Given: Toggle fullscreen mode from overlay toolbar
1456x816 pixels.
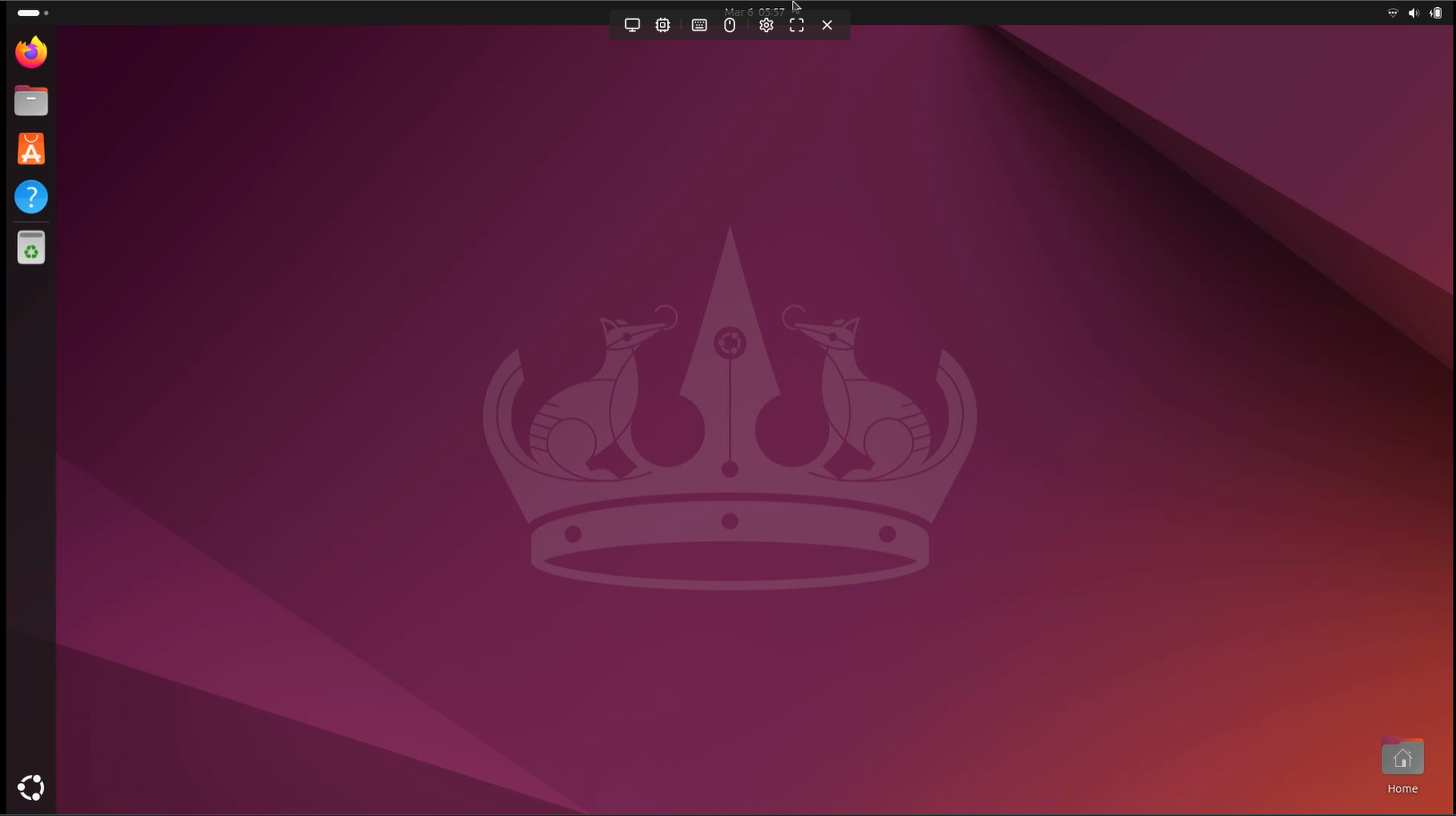Looking at the screenshot, I should tap(797, 25).
